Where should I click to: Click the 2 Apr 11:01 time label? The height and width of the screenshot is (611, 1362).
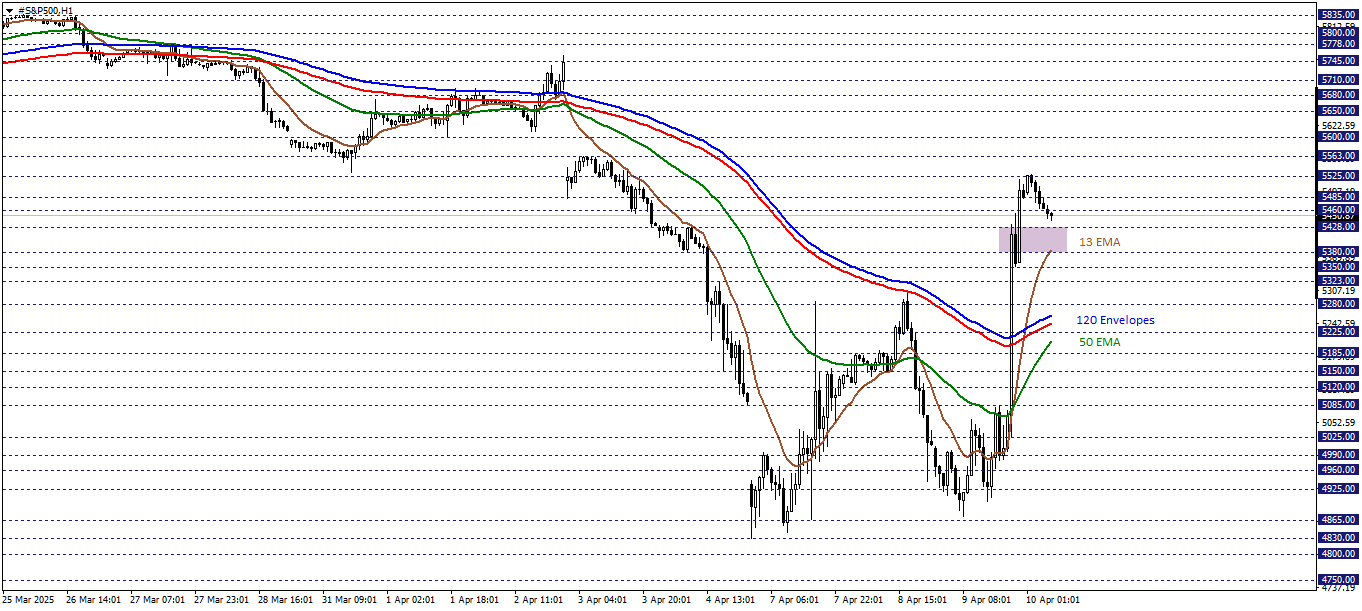(x=540, y=600)
